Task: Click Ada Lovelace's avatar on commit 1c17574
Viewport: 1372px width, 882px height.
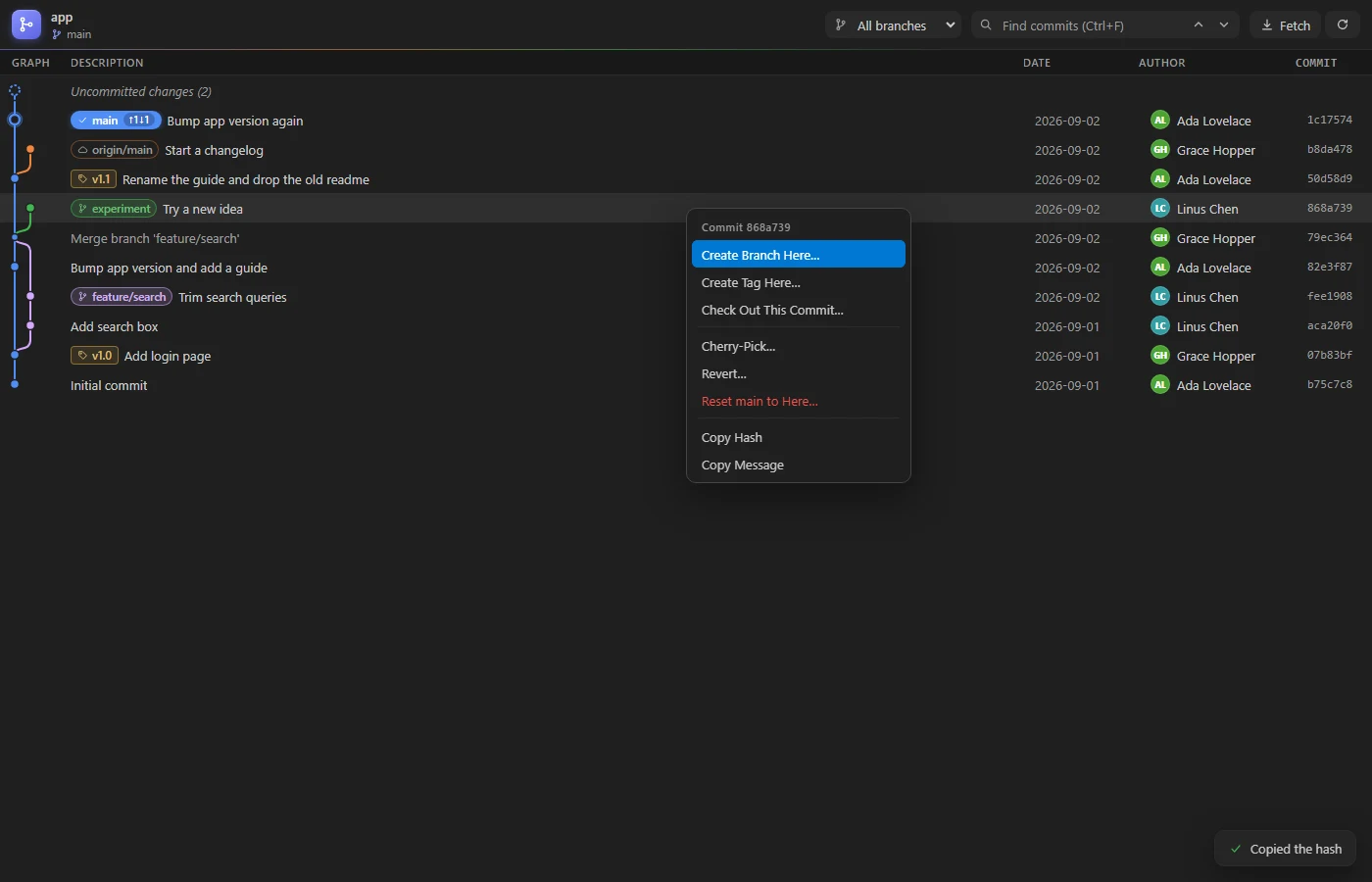Action: [1160, 121]
